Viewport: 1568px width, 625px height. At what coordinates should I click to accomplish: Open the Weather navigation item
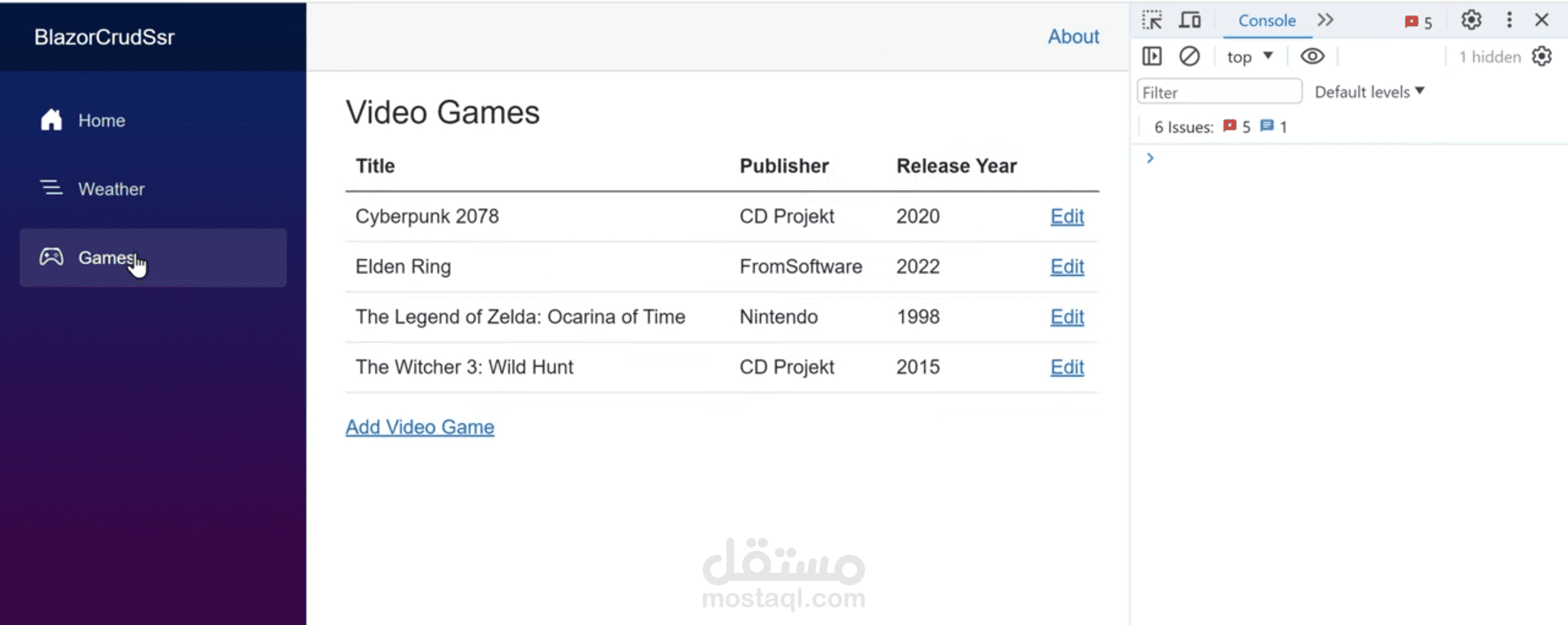(111, 189)
